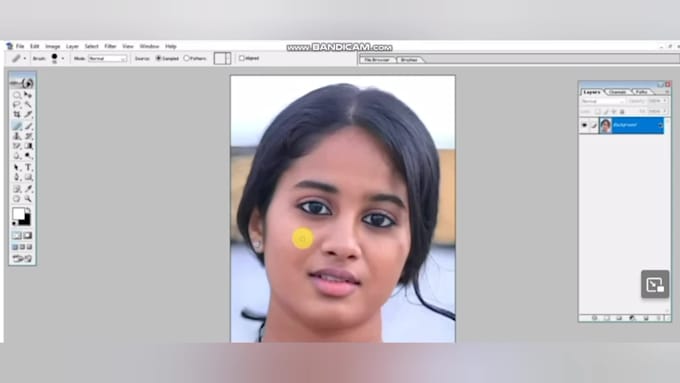The image size is (680, 383).
Task: Open the File menu
Action: (20, 46)
